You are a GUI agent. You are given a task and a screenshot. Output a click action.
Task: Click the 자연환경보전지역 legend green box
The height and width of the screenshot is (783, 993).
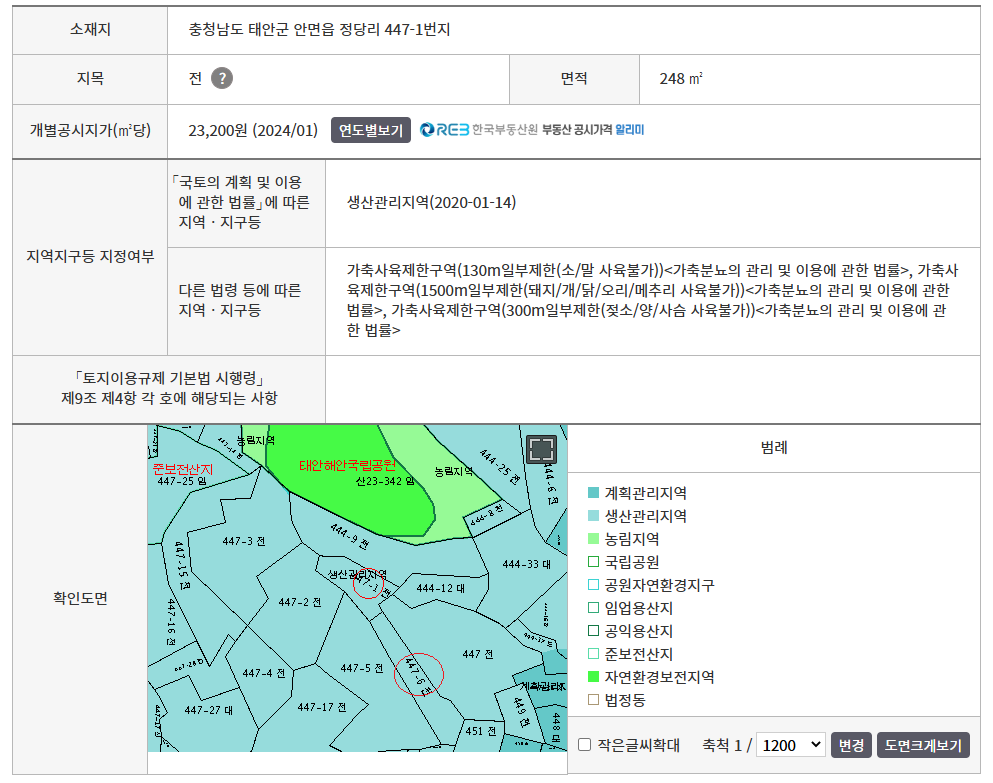pyautogui.click(x=594, y=677)
